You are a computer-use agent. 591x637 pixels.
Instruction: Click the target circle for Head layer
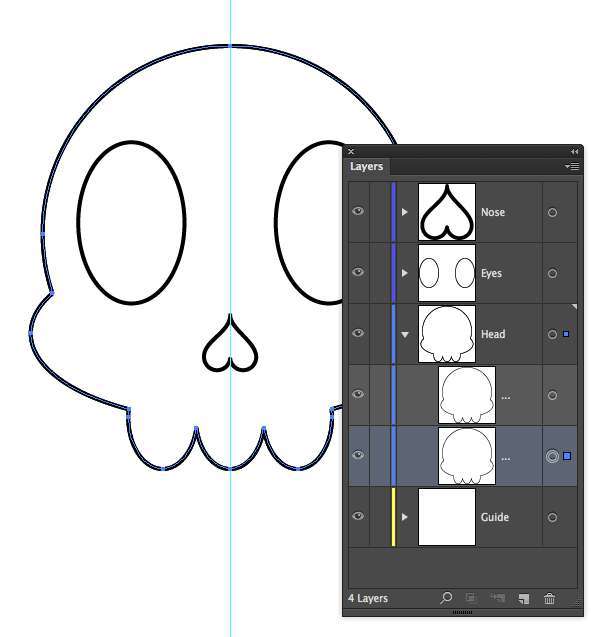[552, 334]
